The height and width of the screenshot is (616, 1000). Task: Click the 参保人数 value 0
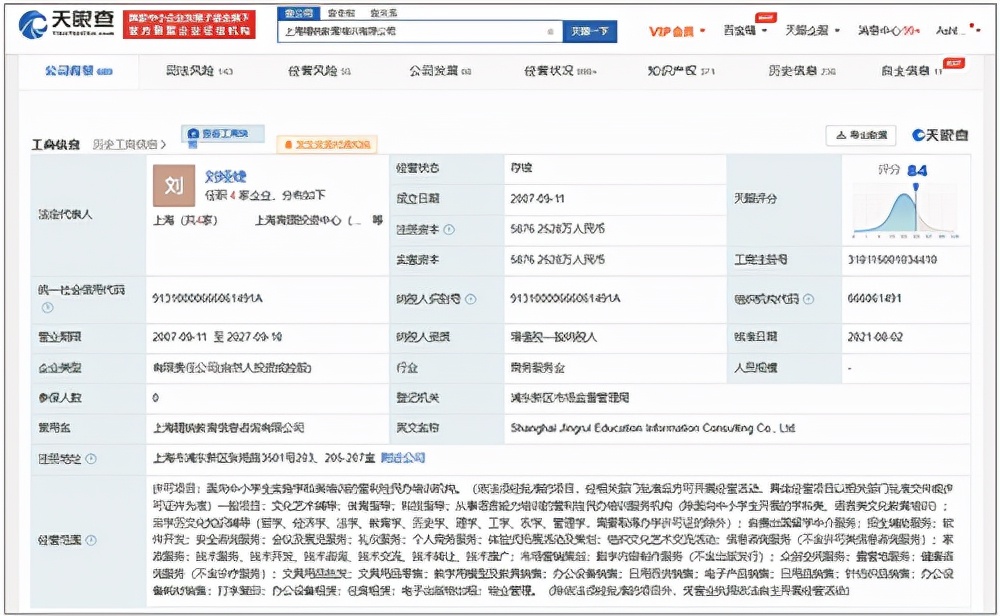pyautogui.click(x=156, y=398)
